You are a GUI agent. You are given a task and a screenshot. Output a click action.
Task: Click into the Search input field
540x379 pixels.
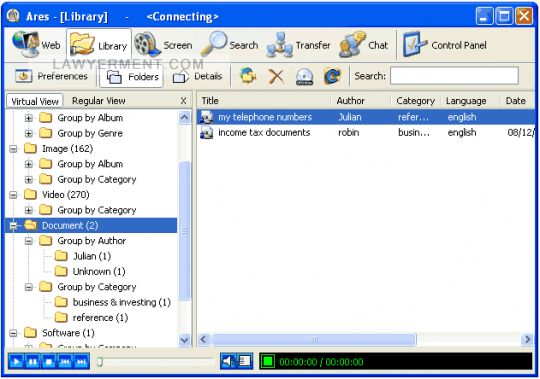point(454,76)
